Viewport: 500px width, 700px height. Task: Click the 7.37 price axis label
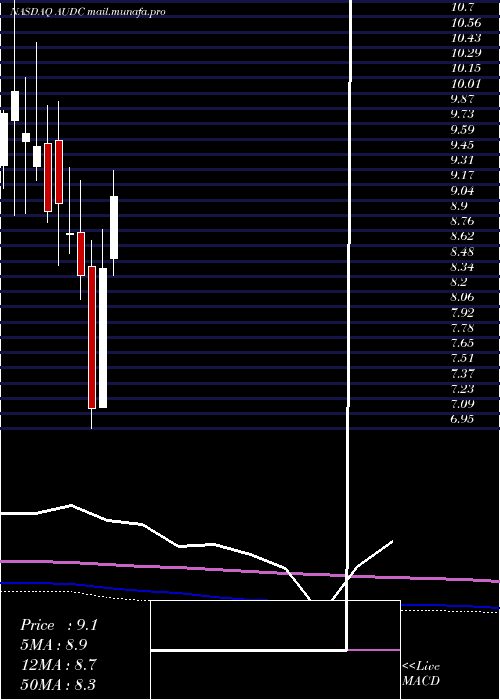pos(462,373)
